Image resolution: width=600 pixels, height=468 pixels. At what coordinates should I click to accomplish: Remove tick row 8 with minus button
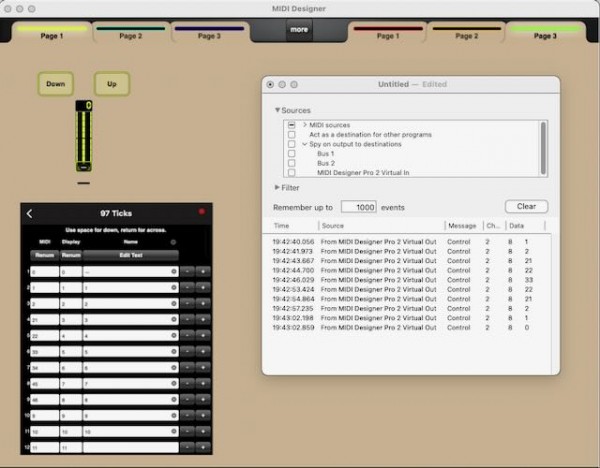pos(187,383)
